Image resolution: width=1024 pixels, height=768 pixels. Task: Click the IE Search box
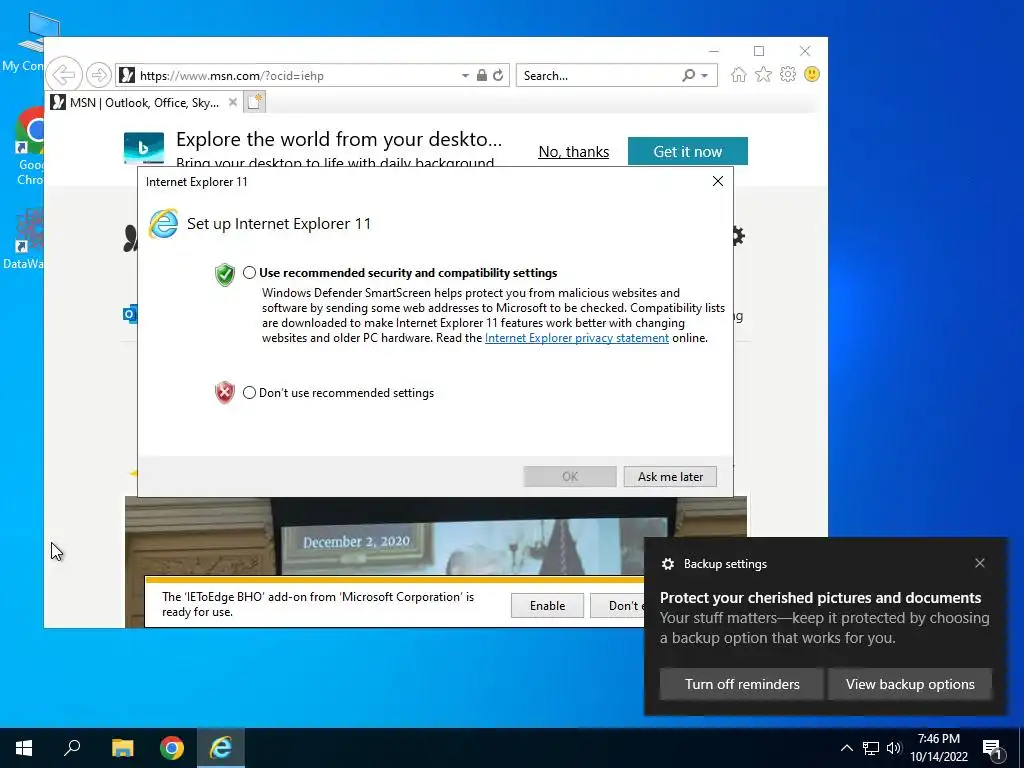[600, 76]
